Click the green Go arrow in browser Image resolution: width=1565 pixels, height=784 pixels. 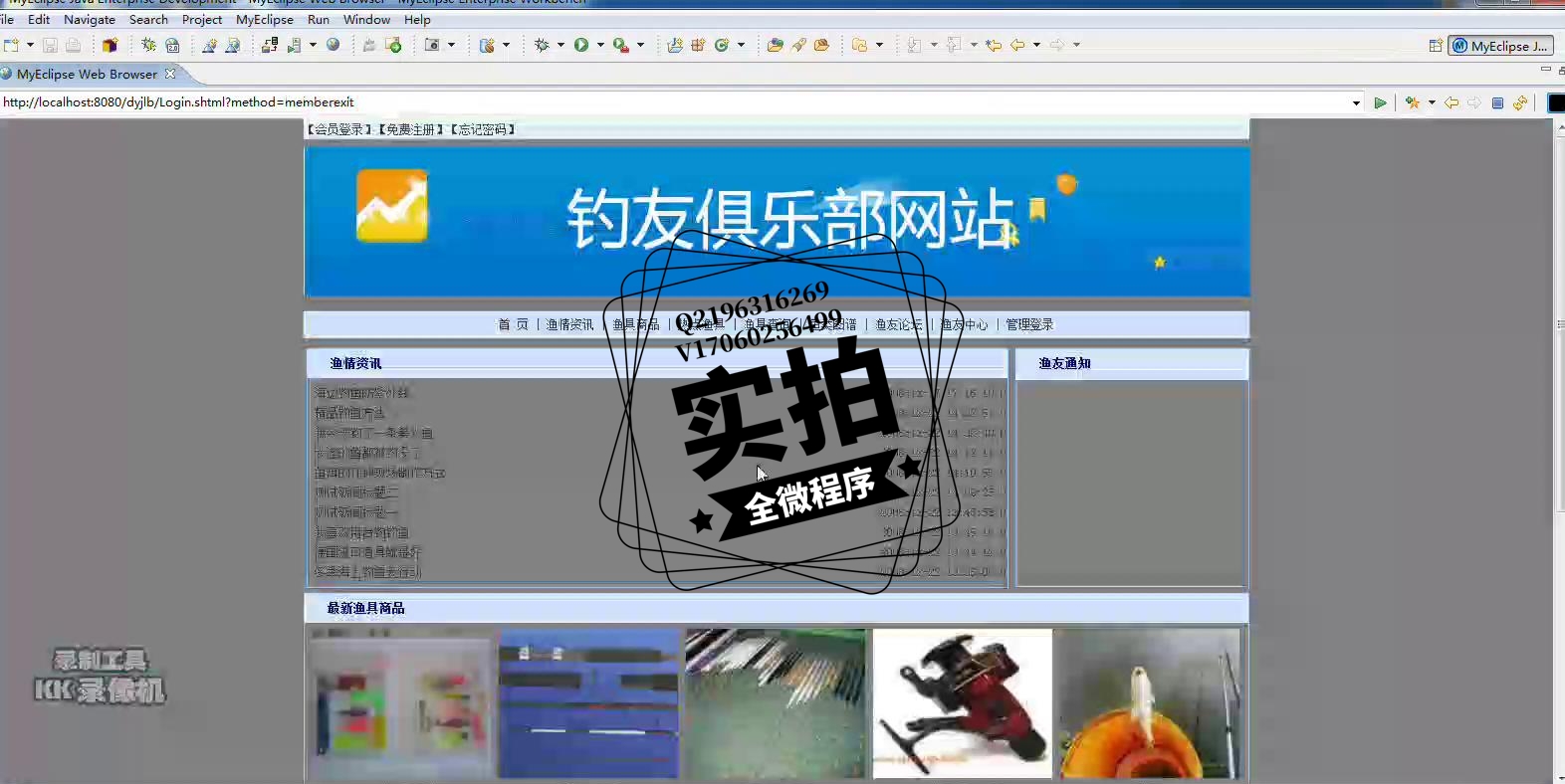click(1380, 102)
